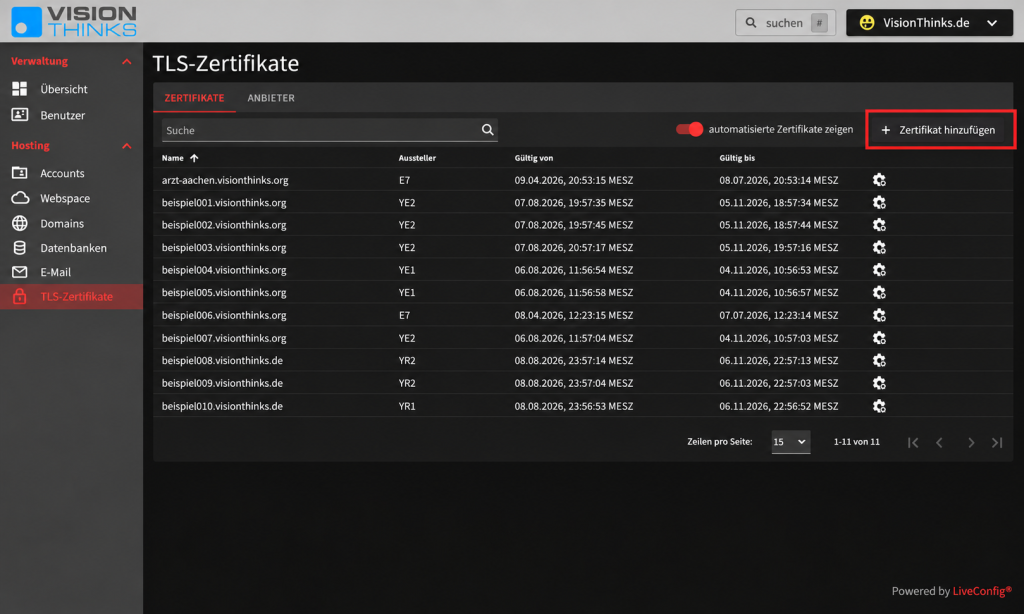Open settings gear for beispiel004.visionthinks.org
Screen dimensions: 1024x614
[879, 270]
